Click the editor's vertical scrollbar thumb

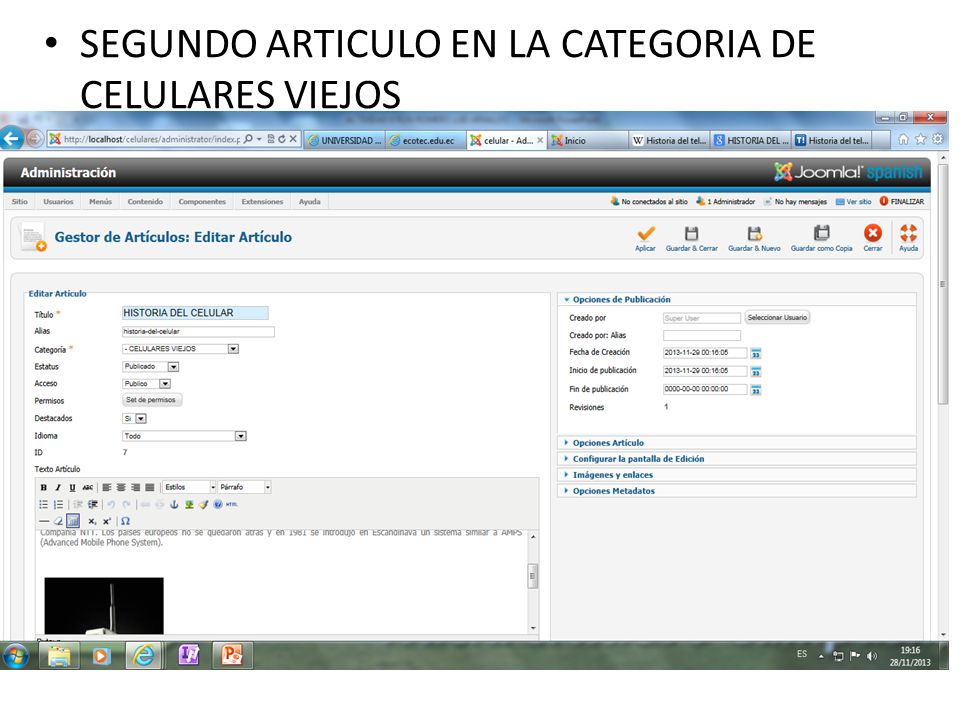point(533,576)
